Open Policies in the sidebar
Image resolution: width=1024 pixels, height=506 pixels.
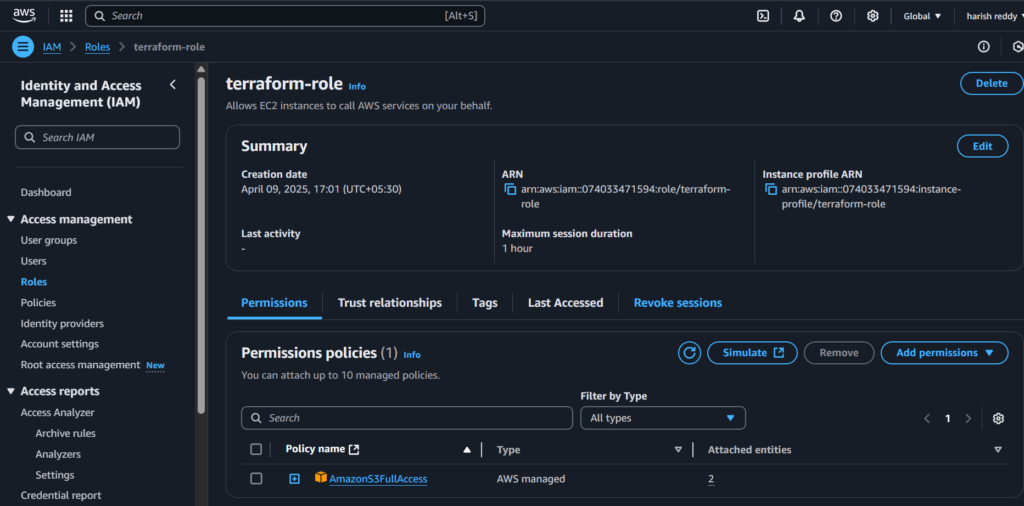(x=39, y=303)
